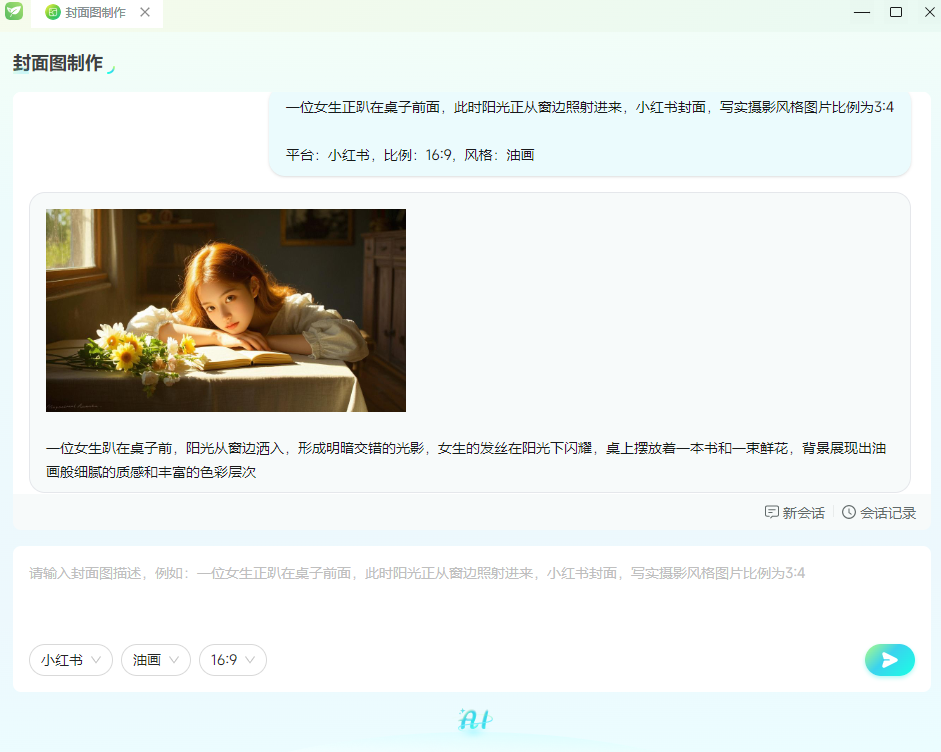Switch to the 封面图制作 tab
This screenshot has width=941, height=752.
(x=97, y=13)
